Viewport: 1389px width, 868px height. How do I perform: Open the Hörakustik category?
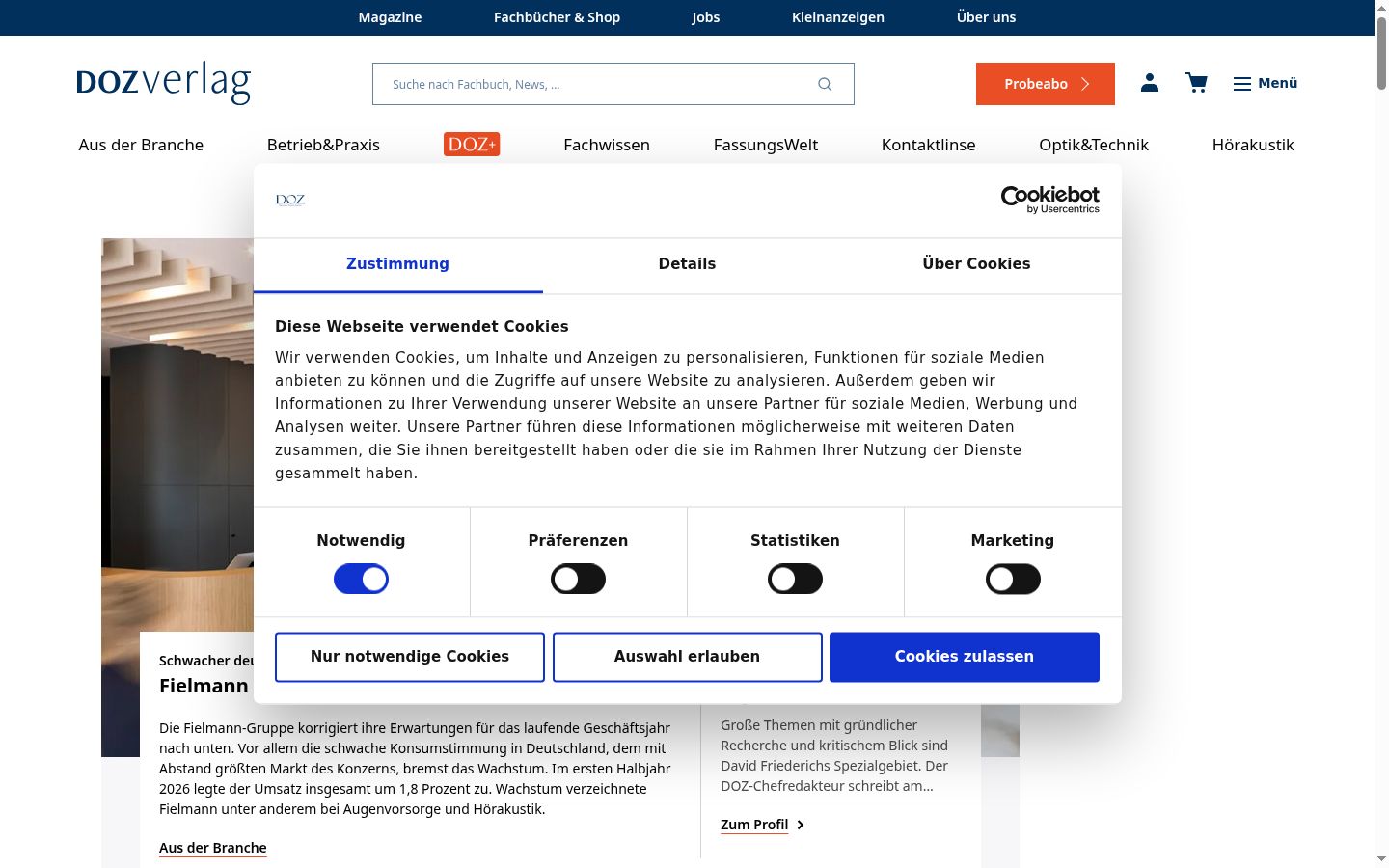click(x=1253, y=145)
